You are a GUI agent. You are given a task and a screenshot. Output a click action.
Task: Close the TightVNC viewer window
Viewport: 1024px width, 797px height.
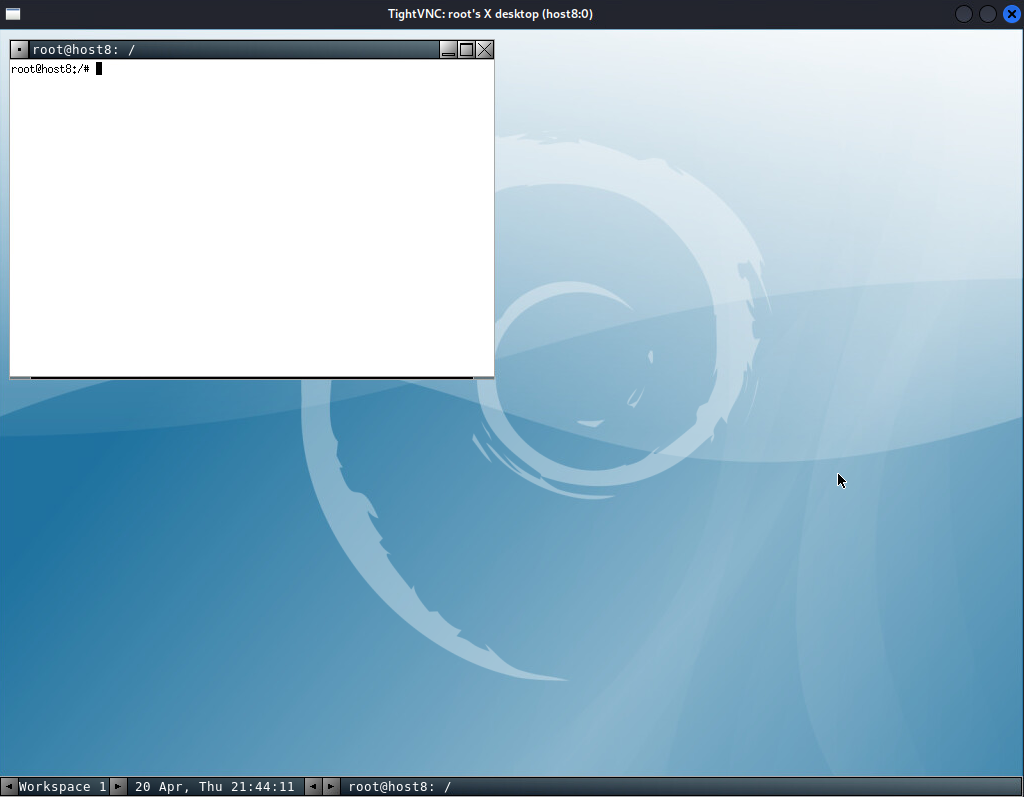pyautogui.click(x=1010, y=13)
